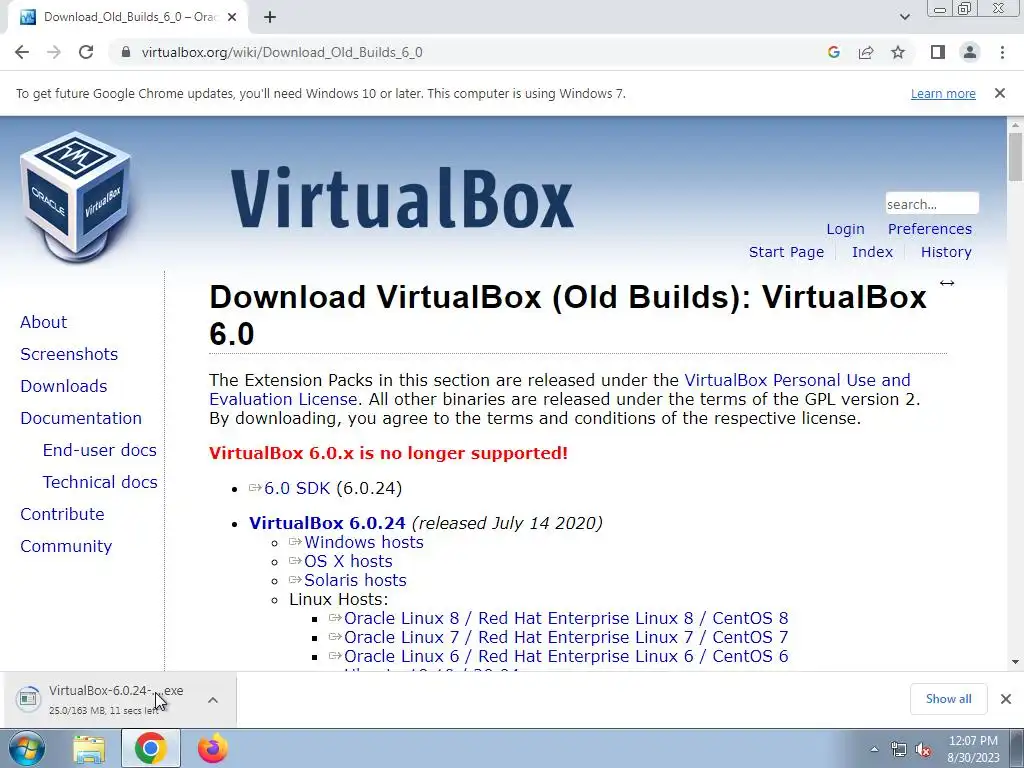Share this page using share icon
The height and width of the screenshot is (768, 1024).
coord(866,52)
